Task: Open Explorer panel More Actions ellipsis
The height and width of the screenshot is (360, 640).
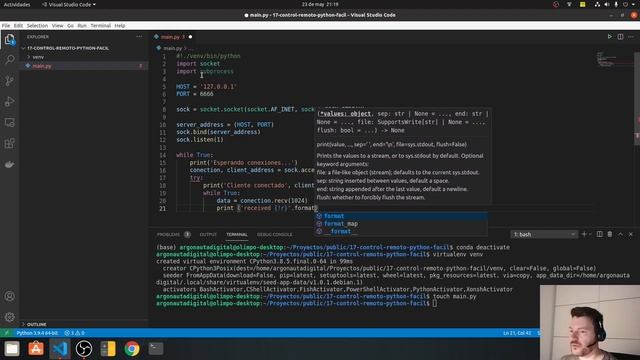Action: click(x=139, y=37)
